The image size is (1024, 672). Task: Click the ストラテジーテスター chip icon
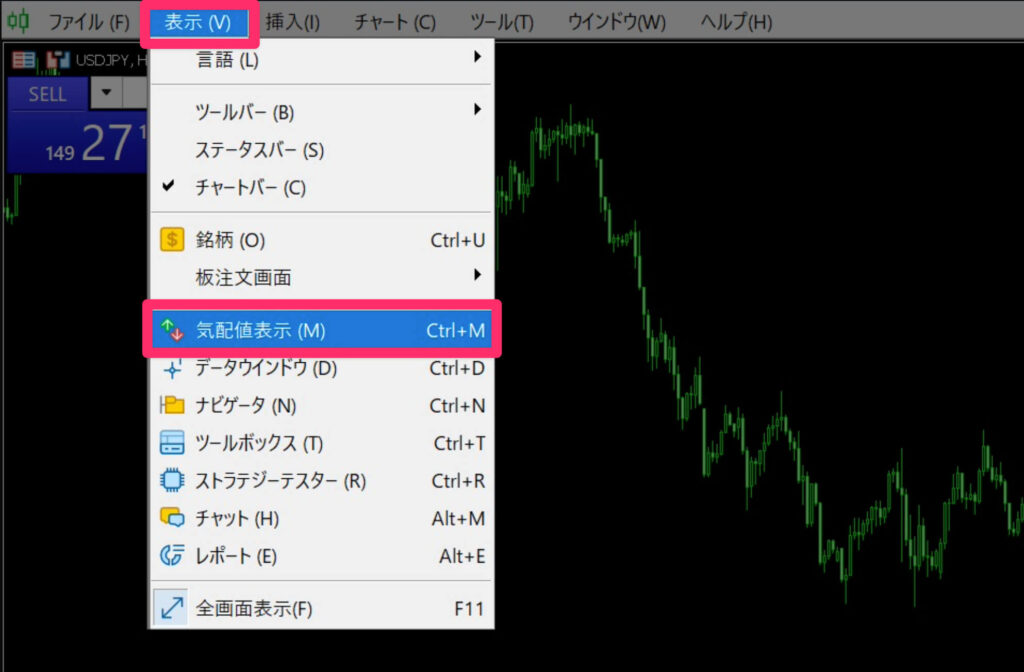[170, 481]
